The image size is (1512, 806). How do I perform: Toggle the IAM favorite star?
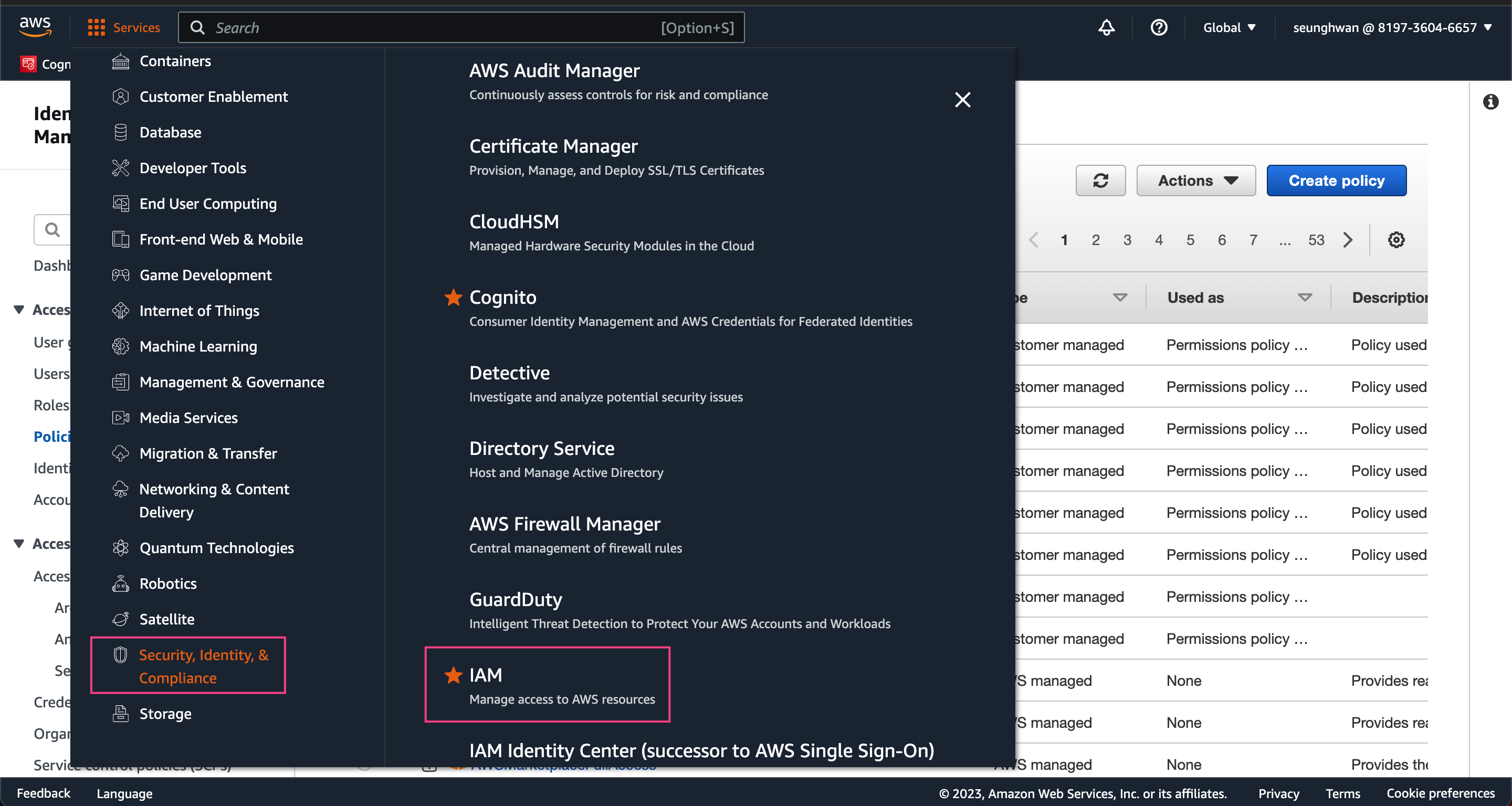click(x=453, y=675)
